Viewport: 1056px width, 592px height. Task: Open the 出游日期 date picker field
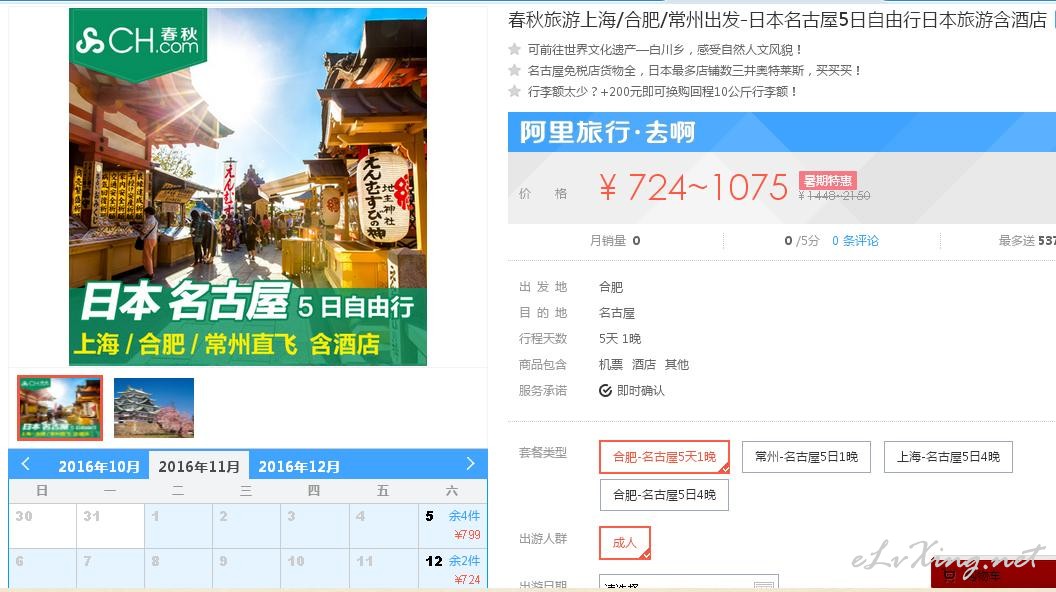[x=688, y=583]
